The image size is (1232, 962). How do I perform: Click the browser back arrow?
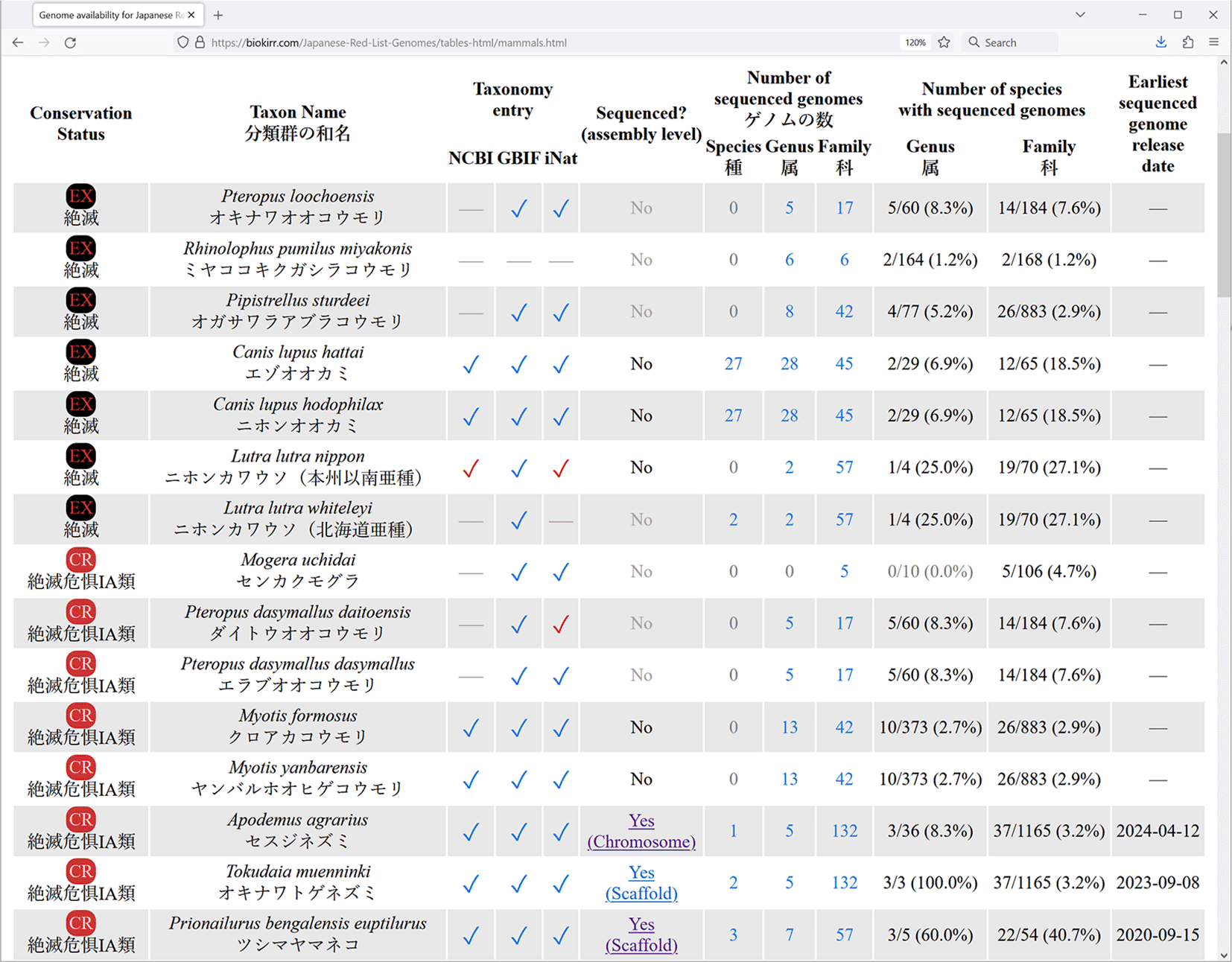click(x=18, y=42)
